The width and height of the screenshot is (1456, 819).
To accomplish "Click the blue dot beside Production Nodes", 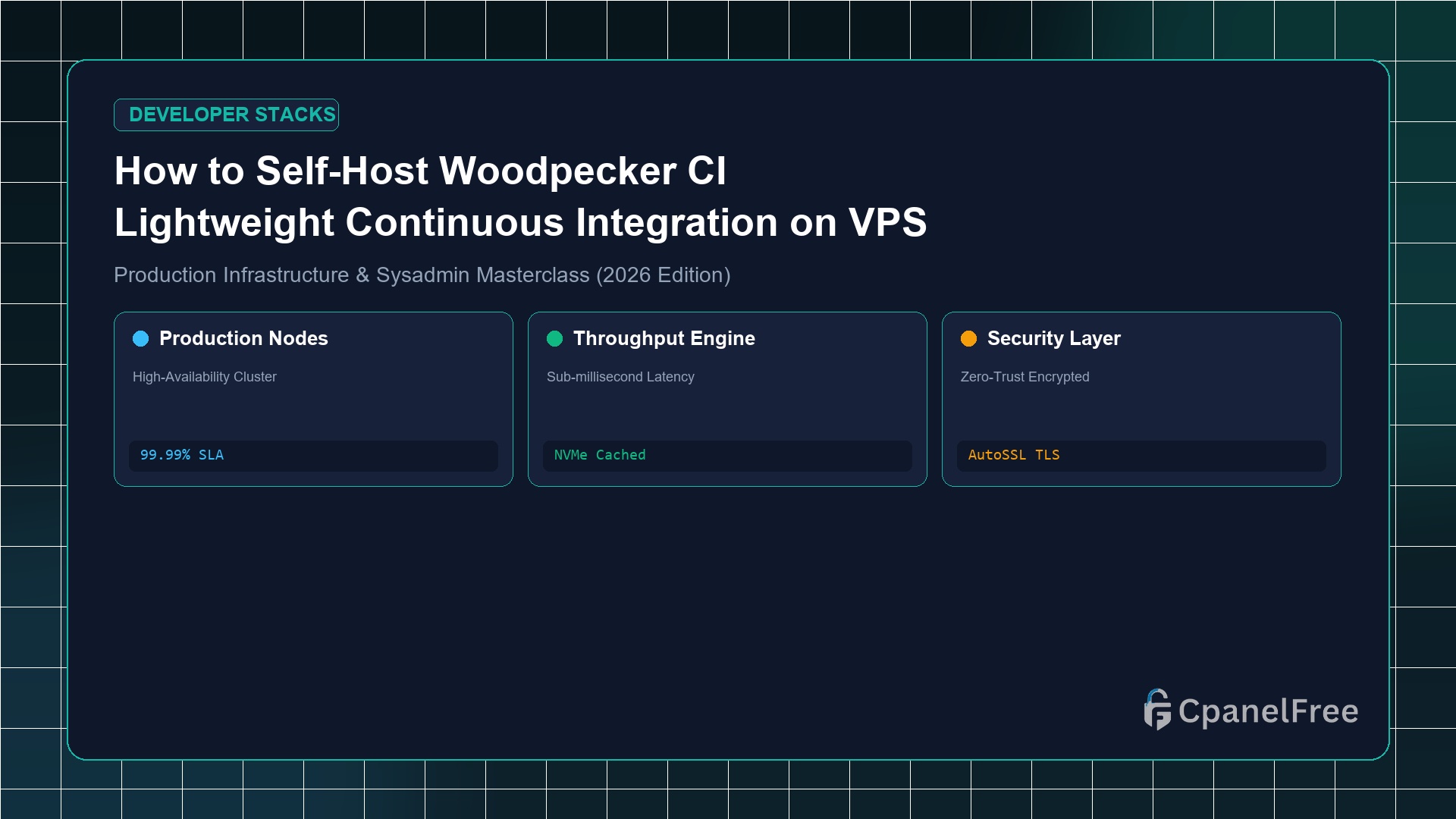I will point(141,338).
